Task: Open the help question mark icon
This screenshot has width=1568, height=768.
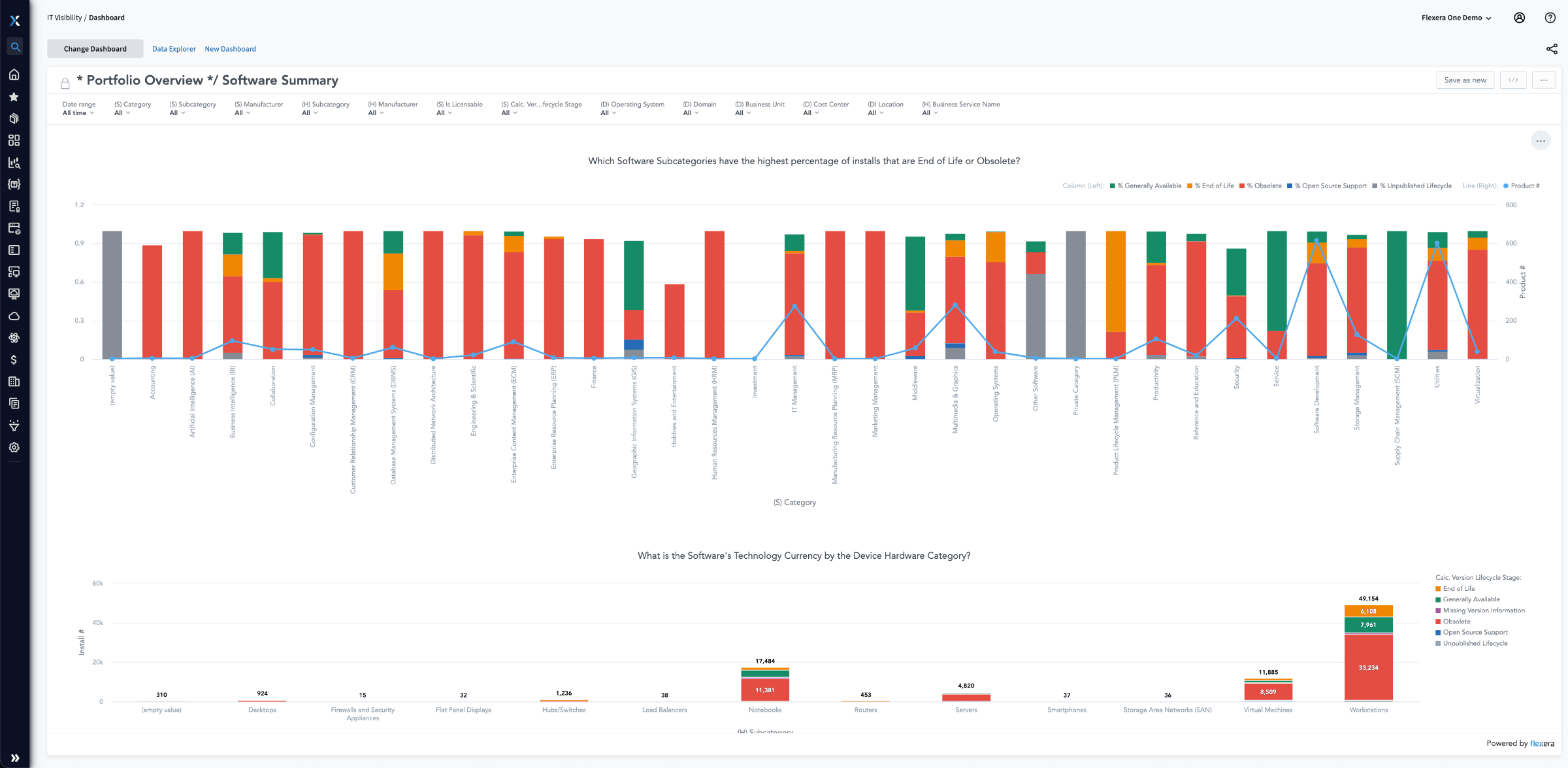Action: coord(1550,18)
